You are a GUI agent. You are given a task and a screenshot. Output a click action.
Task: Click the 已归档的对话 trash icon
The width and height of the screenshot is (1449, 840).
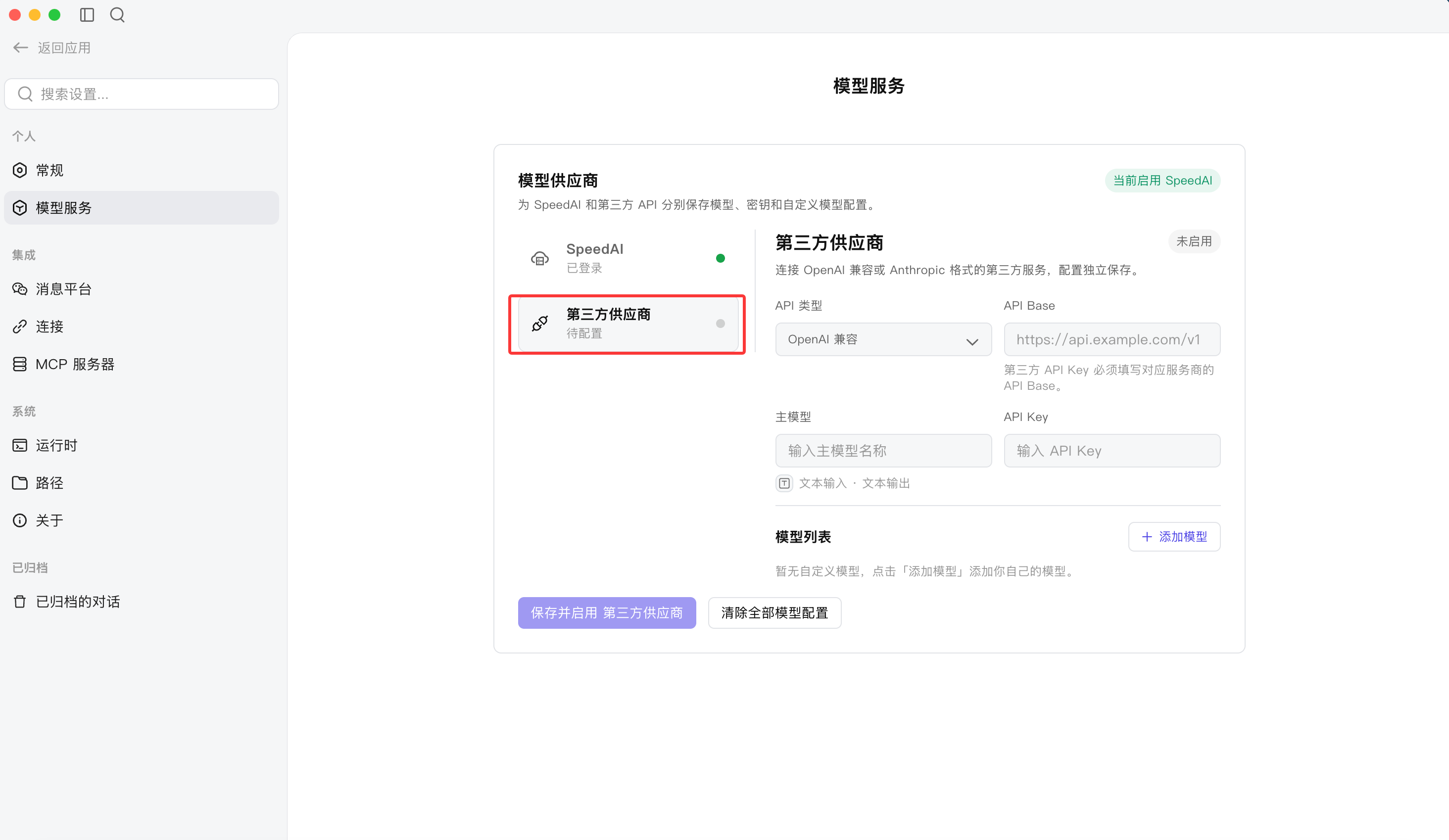(20, 602)
